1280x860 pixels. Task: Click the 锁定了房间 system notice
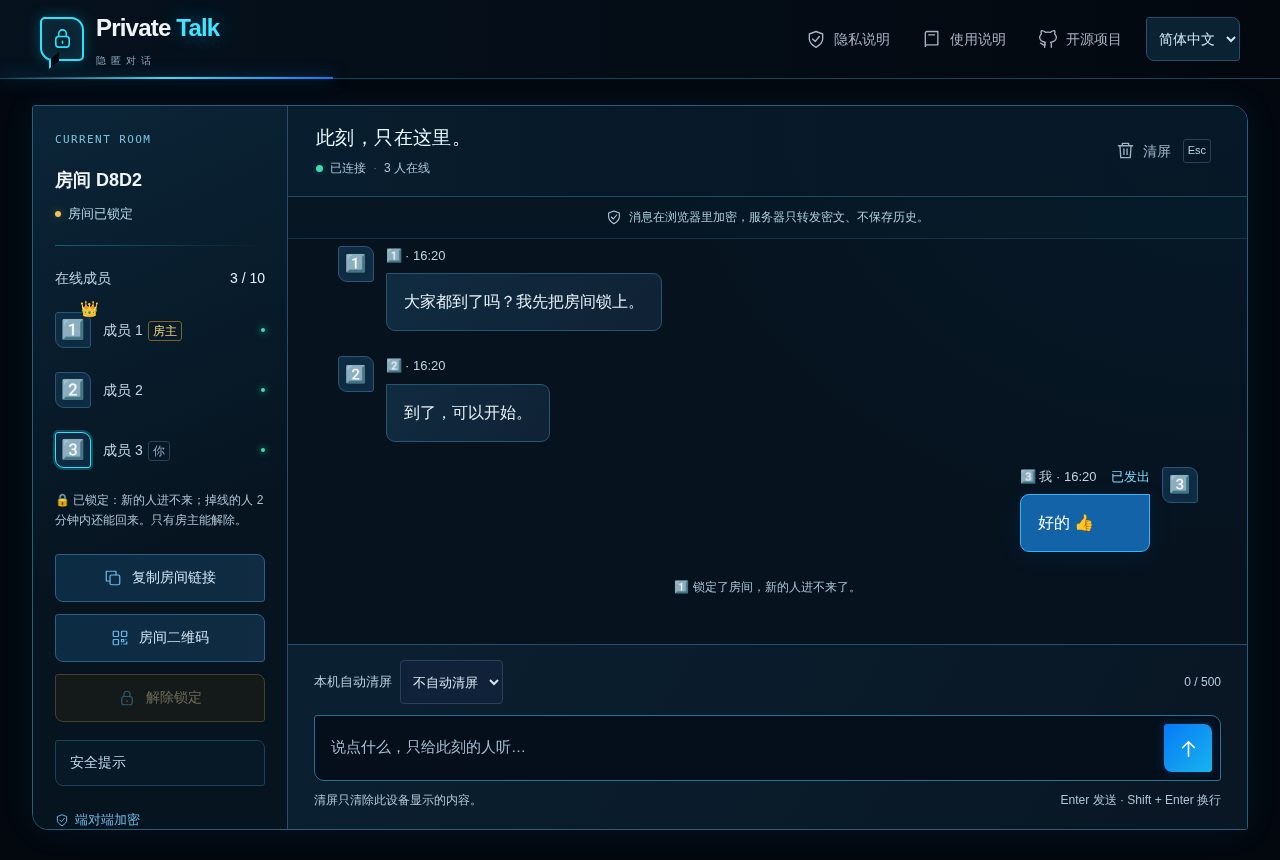click(x=766, y=587)
